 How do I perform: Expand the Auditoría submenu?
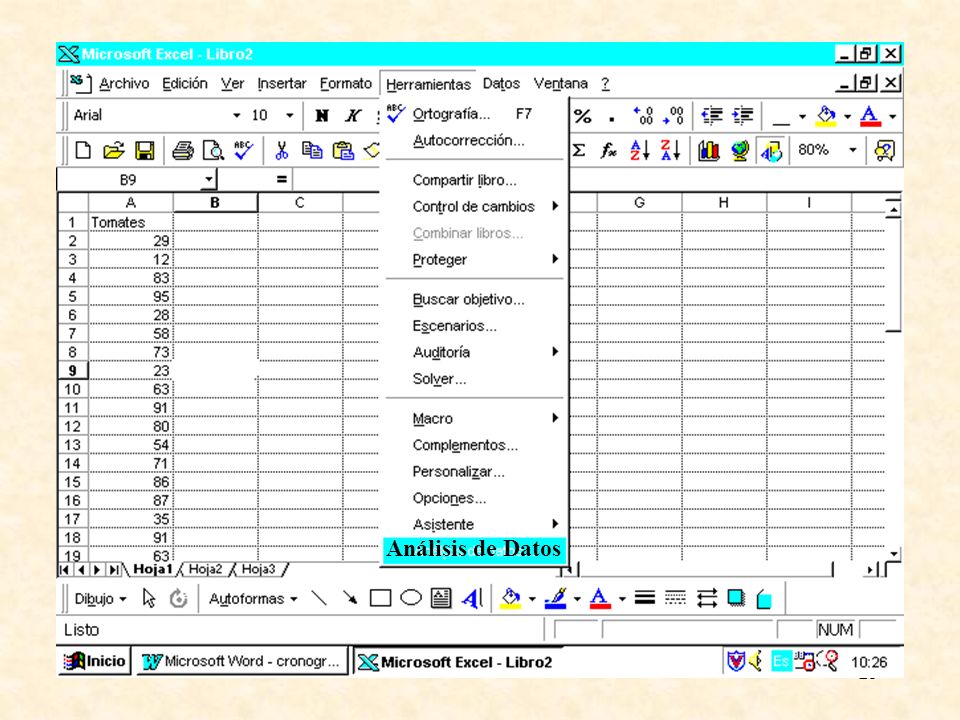[474, 352]
